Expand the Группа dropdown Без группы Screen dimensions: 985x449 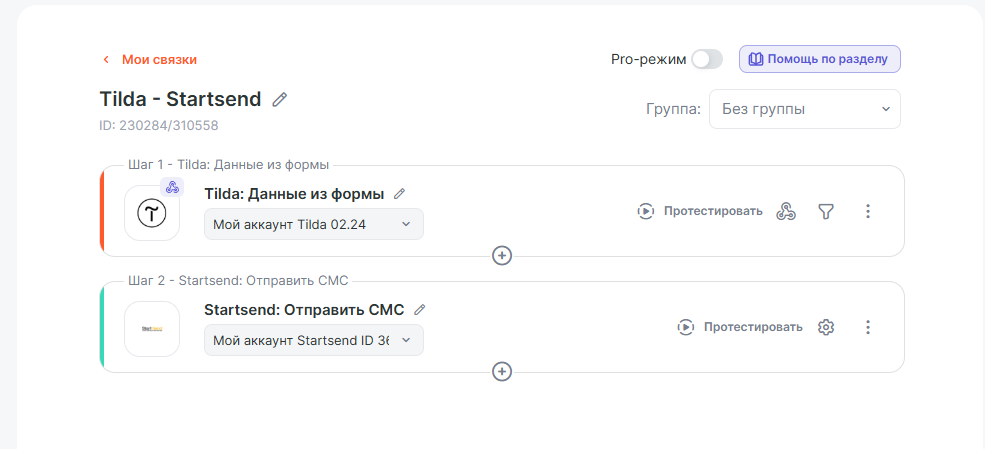pyautogui.click(x=804, y=109)
